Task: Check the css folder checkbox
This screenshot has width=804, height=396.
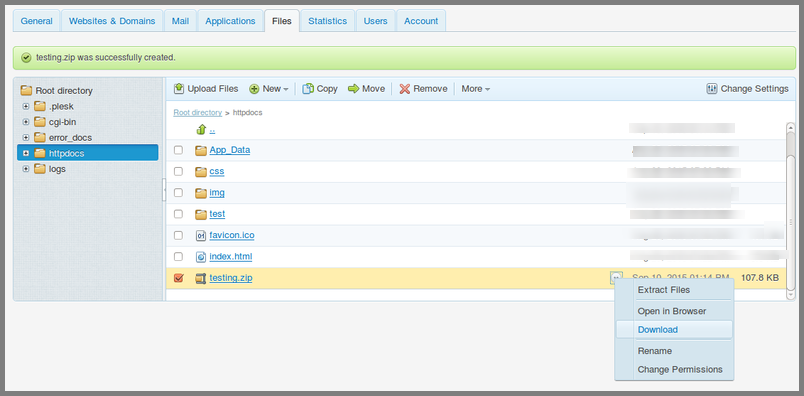Action: 178,171
